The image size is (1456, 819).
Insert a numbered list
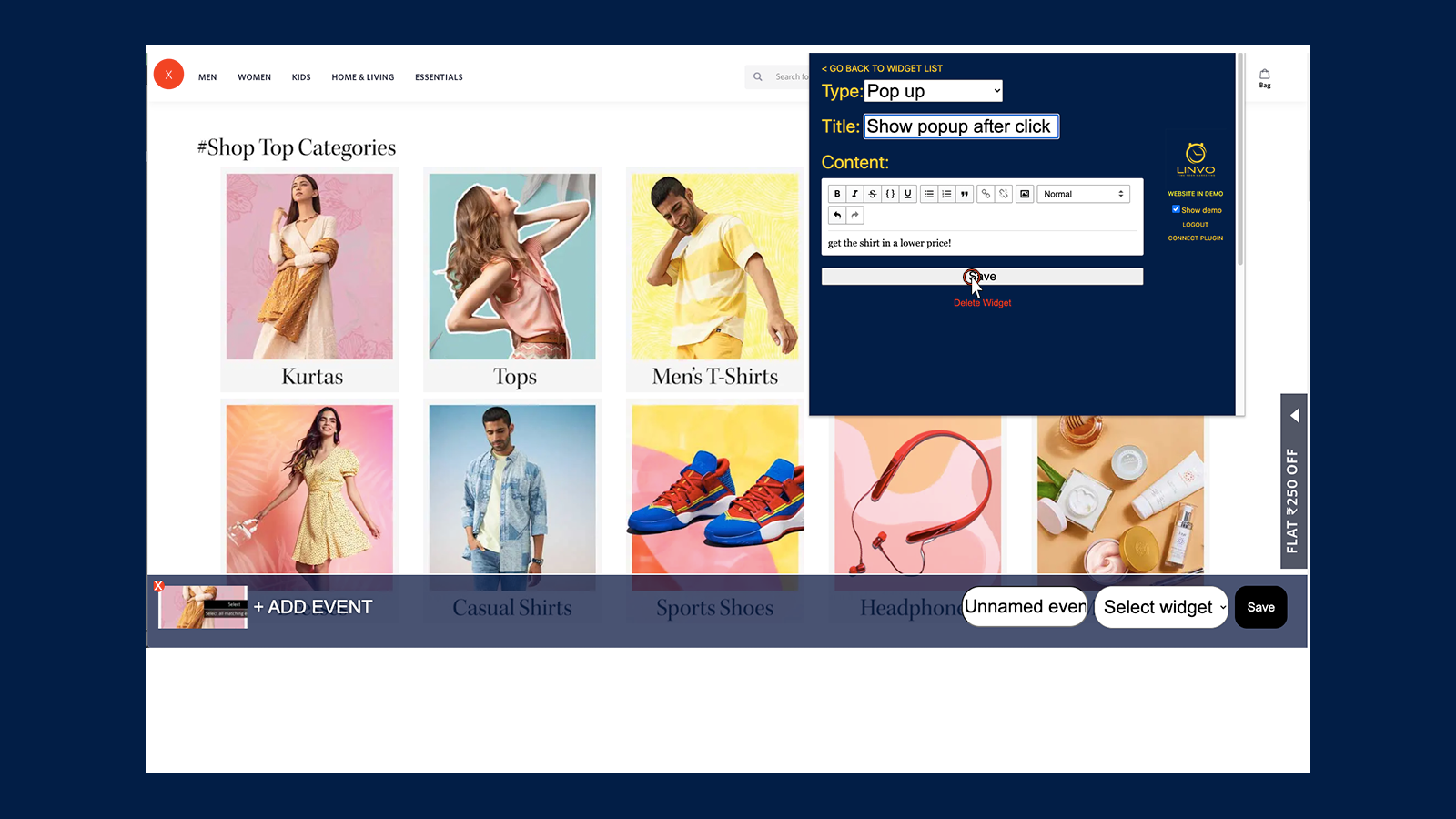(946, 194)
